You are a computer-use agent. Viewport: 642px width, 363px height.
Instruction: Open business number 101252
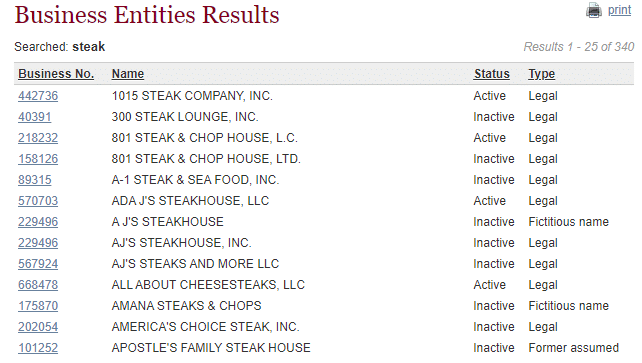[38, 348]
